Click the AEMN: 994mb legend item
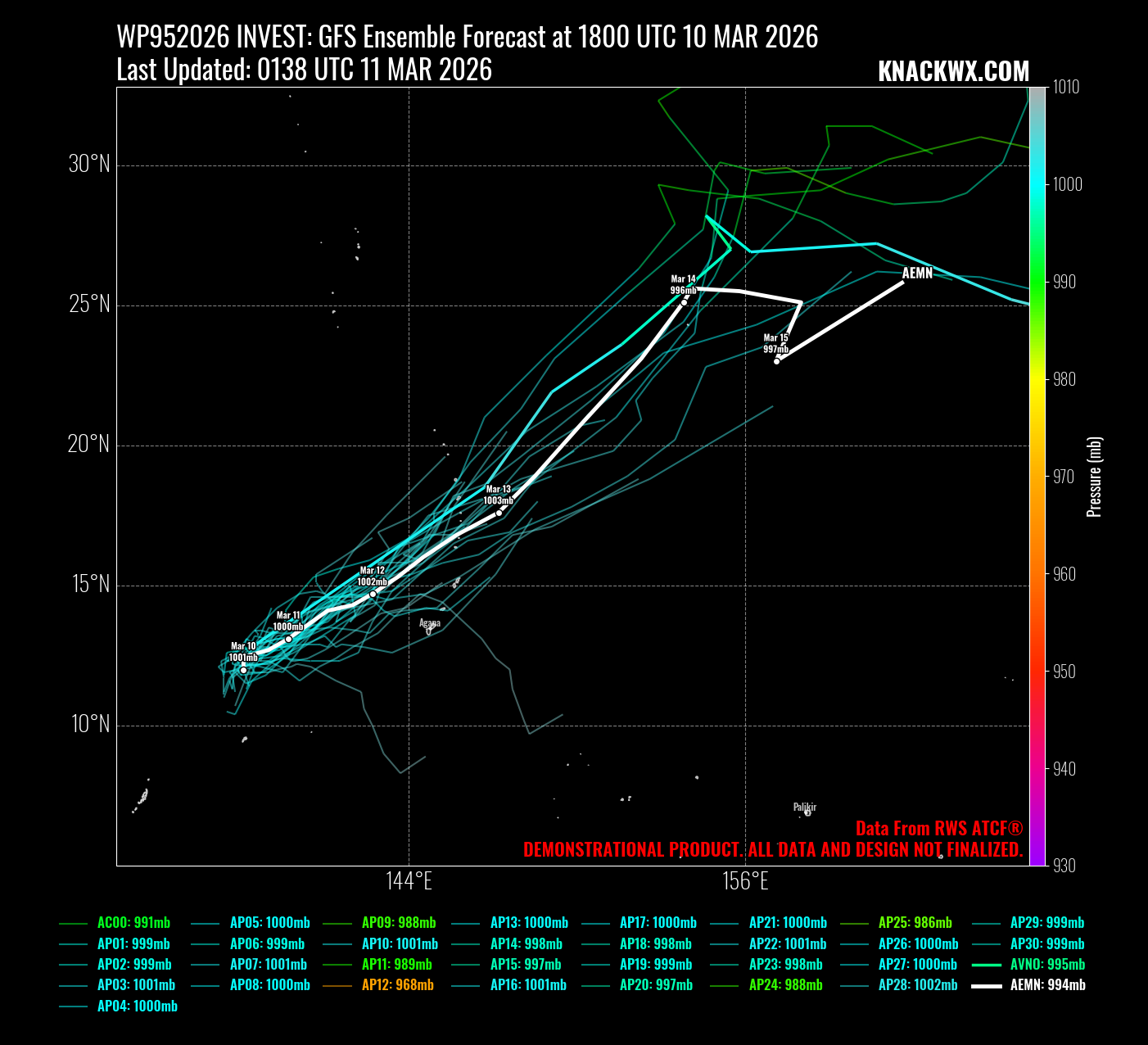Image resolution: width=1148 pixels, height=1045 pixels. [1047, 985]
